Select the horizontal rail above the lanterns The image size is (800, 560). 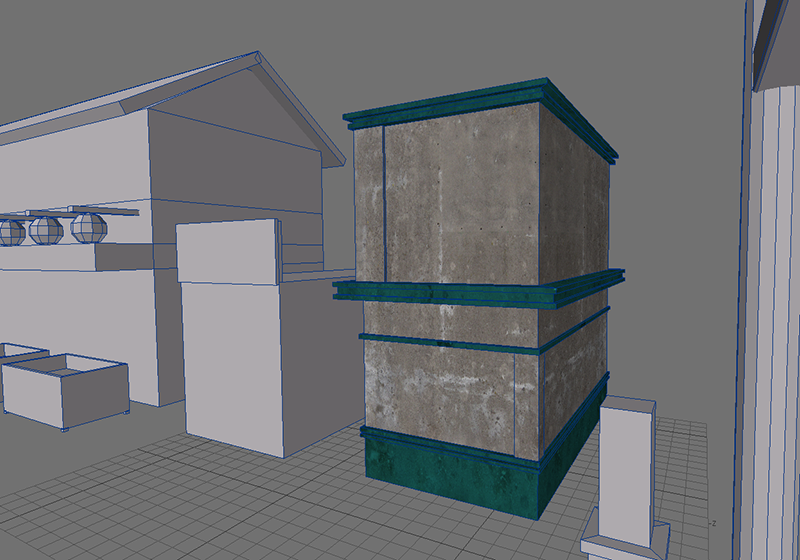click(70, 212)
